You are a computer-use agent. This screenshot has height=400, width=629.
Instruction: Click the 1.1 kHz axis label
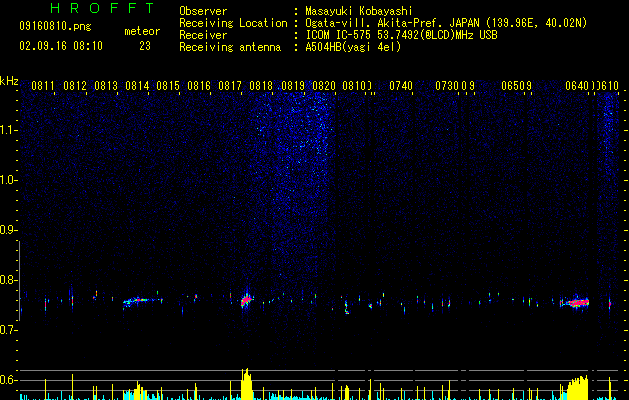pos(9,130)
